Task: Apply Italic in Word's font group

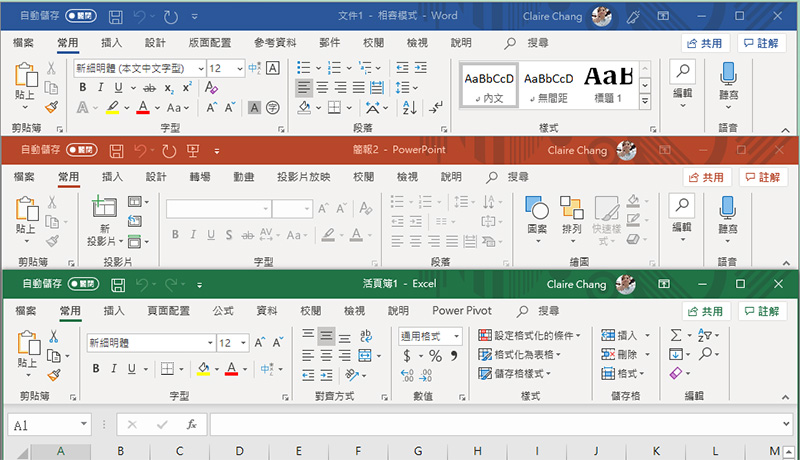Action: coord(101,88)
